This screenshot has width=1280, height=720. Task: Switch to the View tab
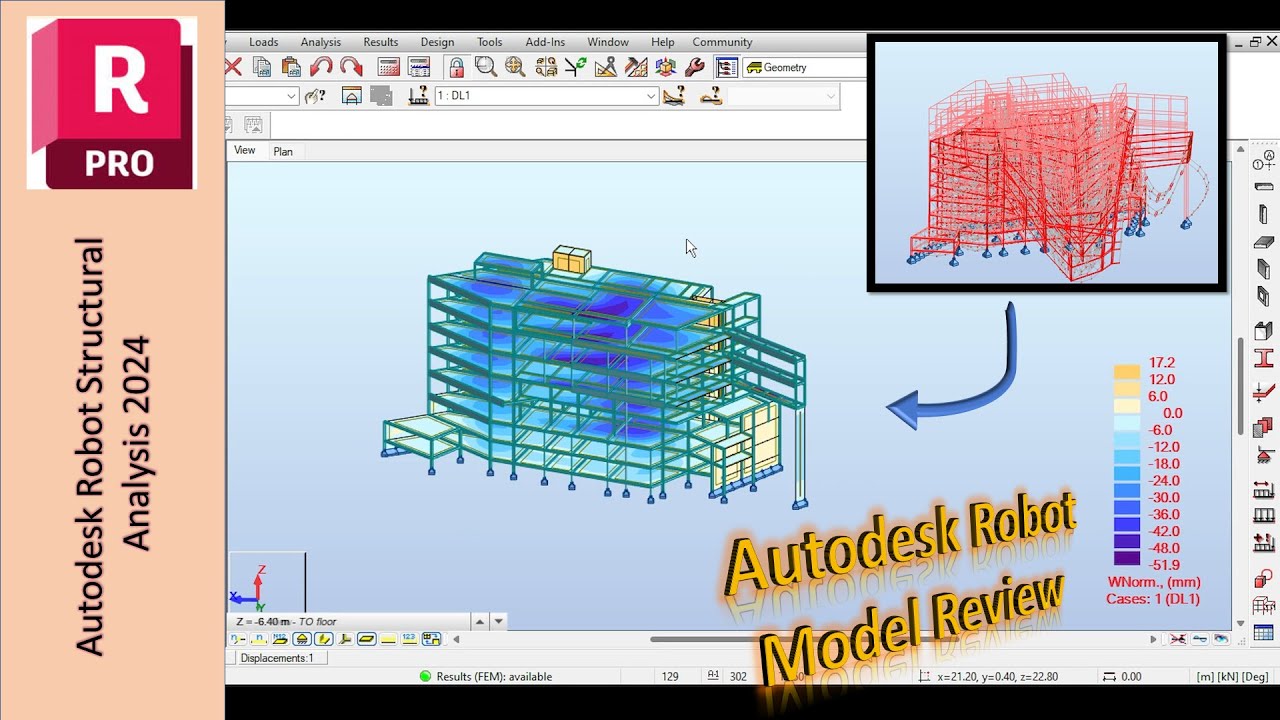(245, 150)
